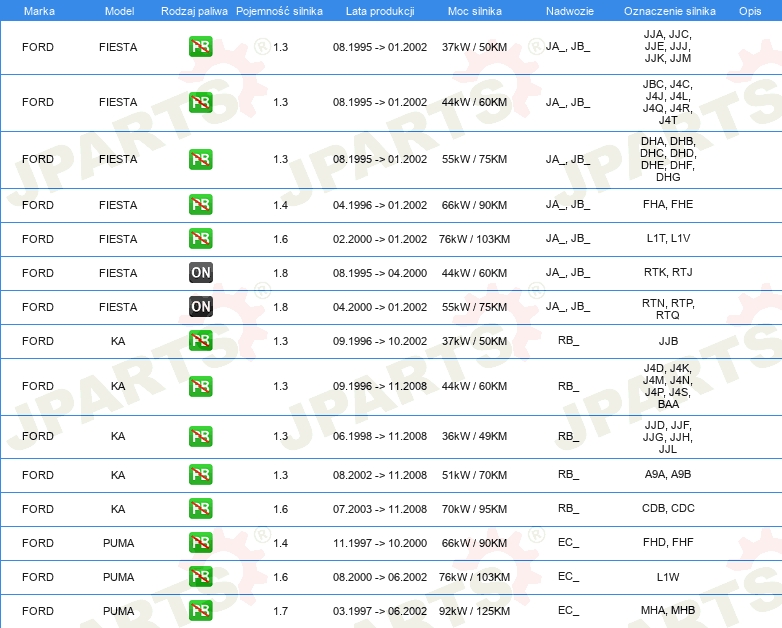Select the engine codes JJA, JJC, JJE cell

(x=668, y=46)
